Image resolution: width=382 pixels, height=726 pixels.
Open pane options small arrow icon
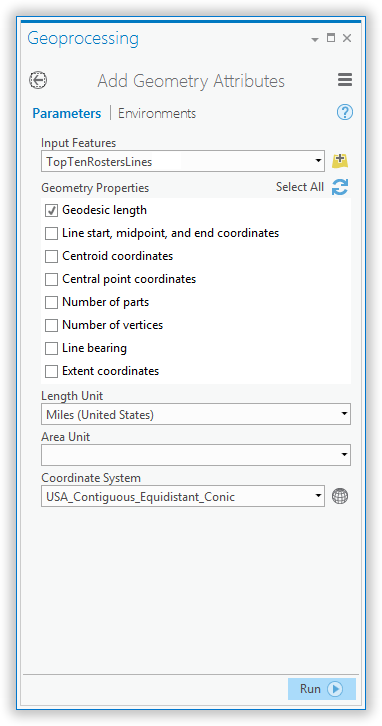315,39
